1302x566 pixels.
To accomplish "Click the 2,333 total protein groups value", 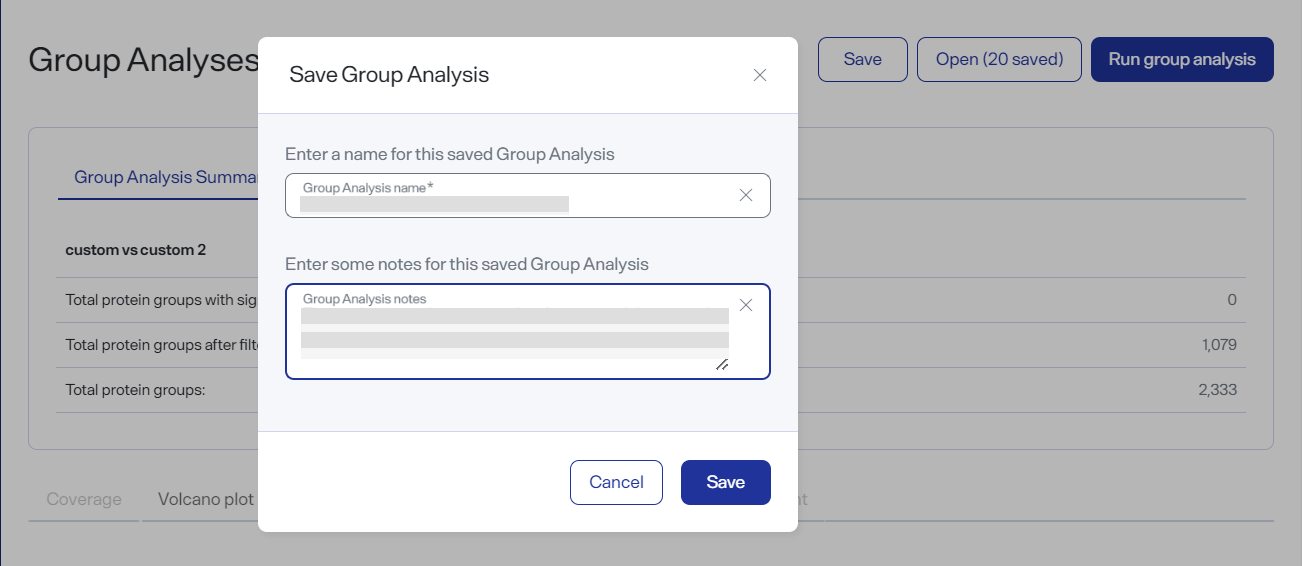I will (1218, 390).
